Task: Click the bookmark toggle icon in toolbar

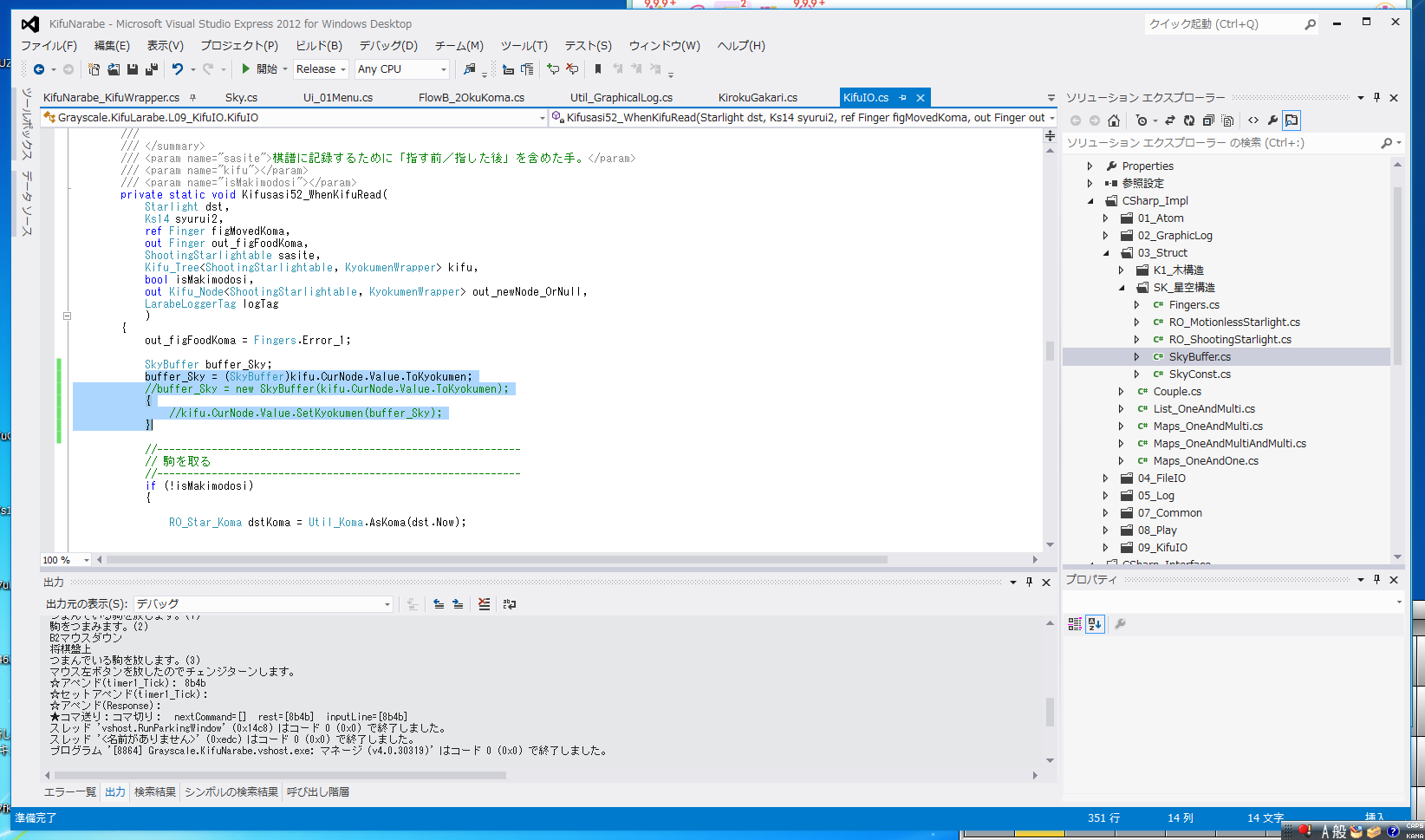Action: pyautogui.click(x=597, y=69)
